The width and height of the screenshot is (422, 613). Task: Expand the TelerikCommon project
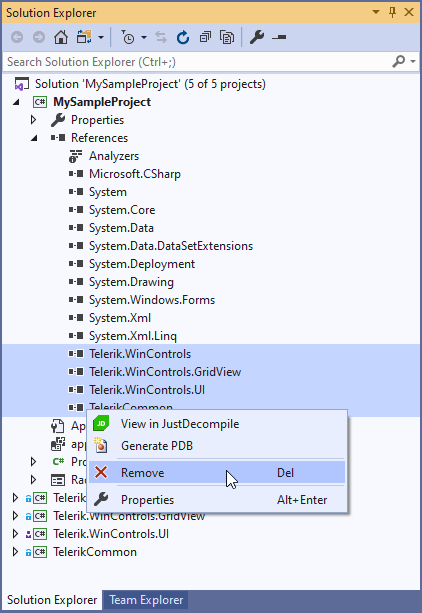pos(15,552)
